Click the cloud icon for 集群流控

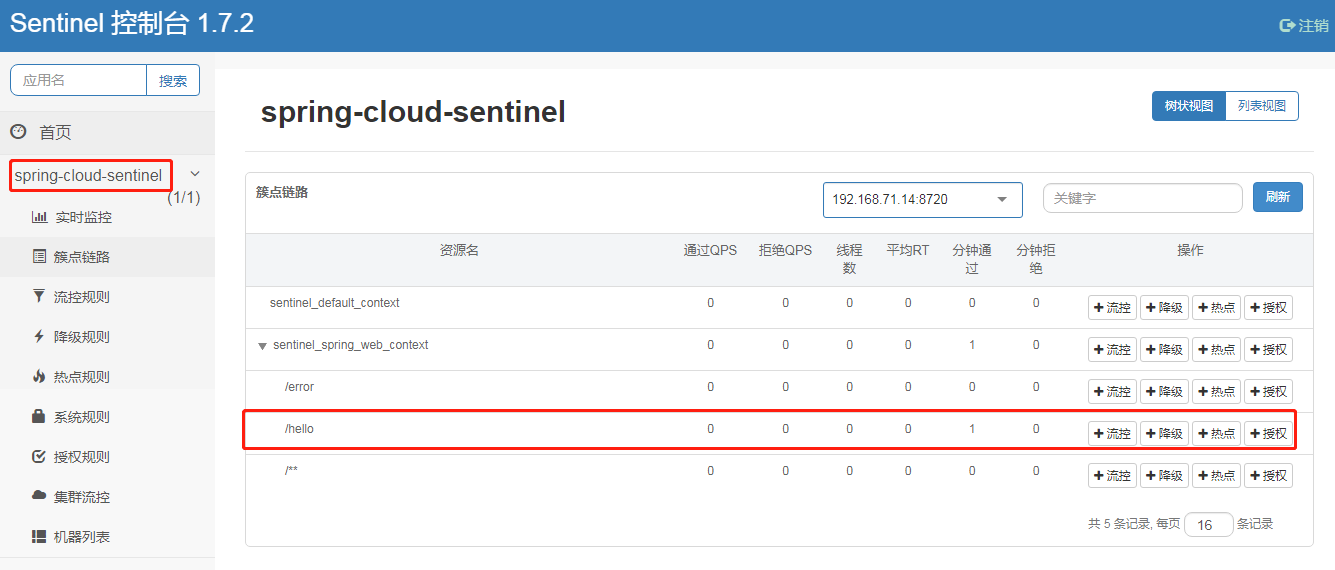39,496
